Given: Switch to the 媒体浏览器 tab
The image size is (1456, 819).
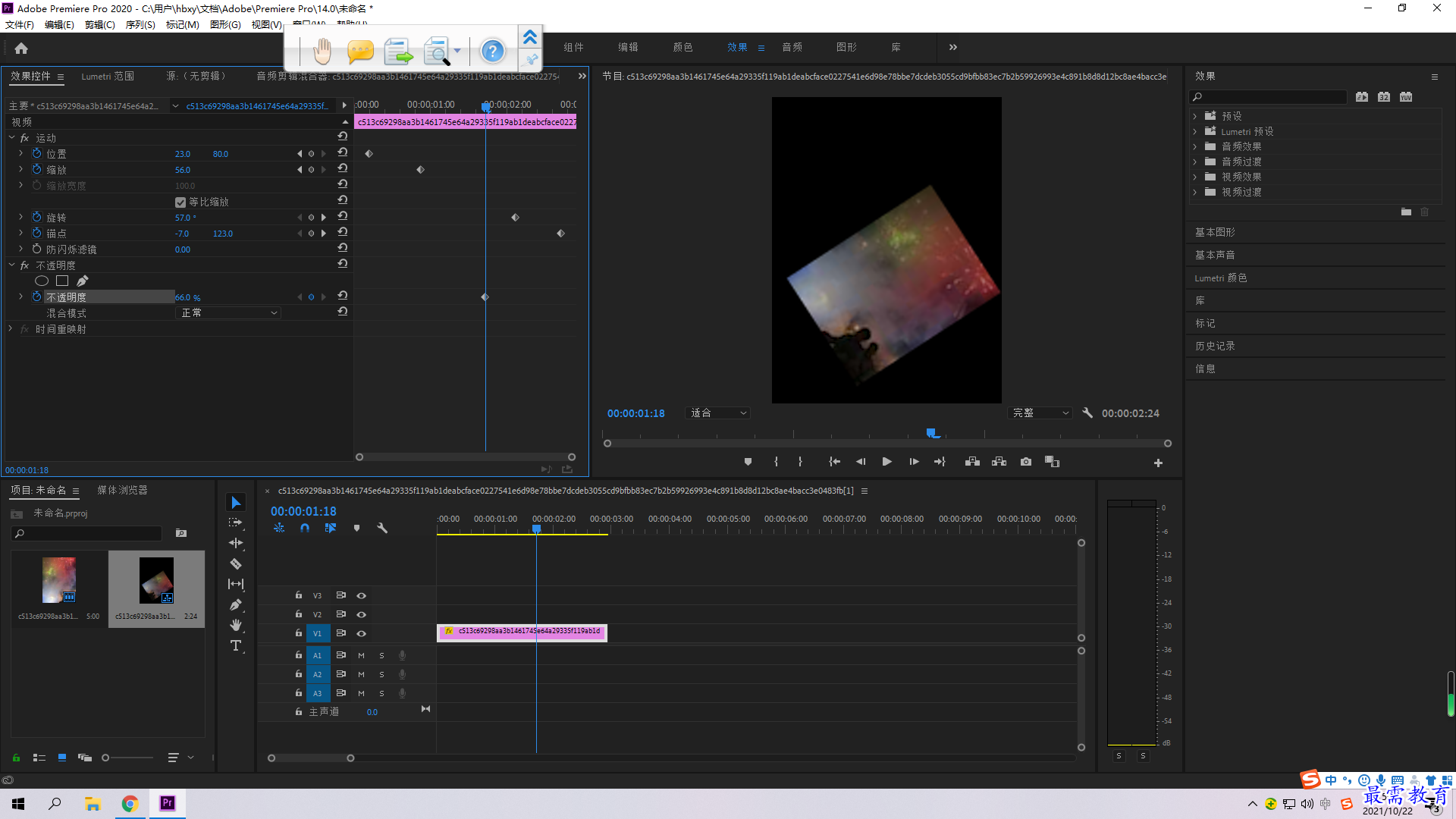Looking at the screenshot, I should coord(122,490).
